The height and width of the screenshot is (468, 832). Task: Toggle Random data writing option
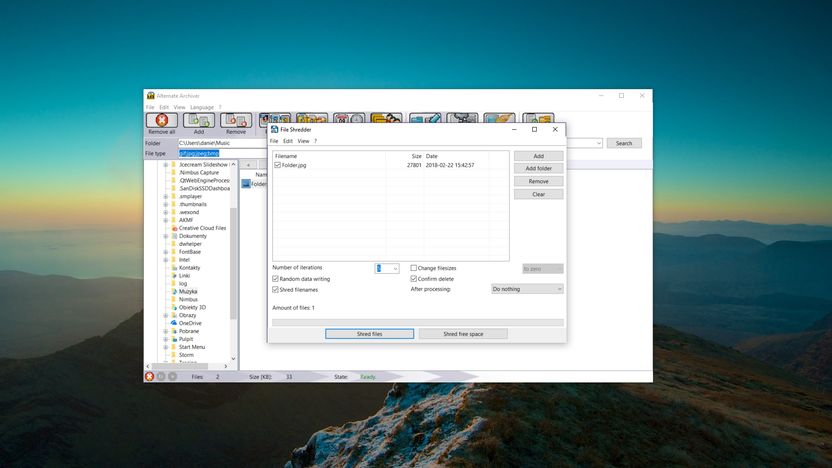(275, 279)
